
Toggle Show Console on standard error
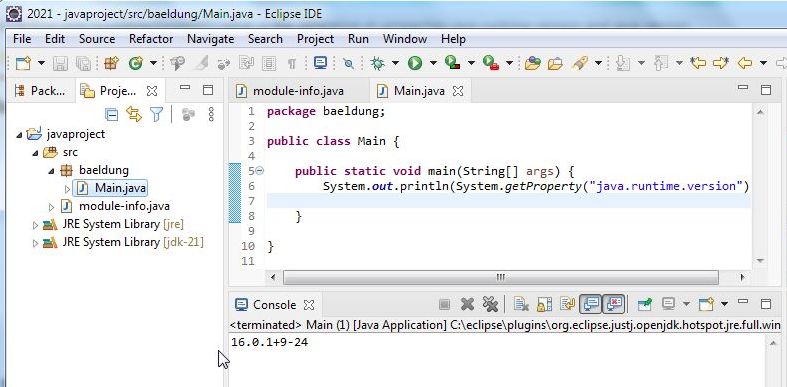(614, 304)
